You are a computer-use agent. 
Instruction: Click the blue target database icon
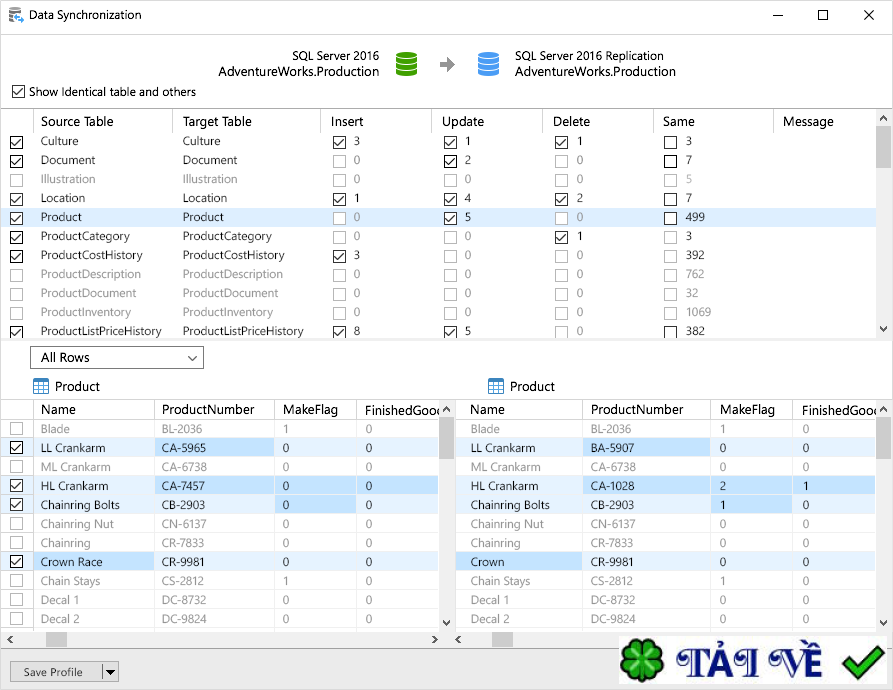[488, 64]
